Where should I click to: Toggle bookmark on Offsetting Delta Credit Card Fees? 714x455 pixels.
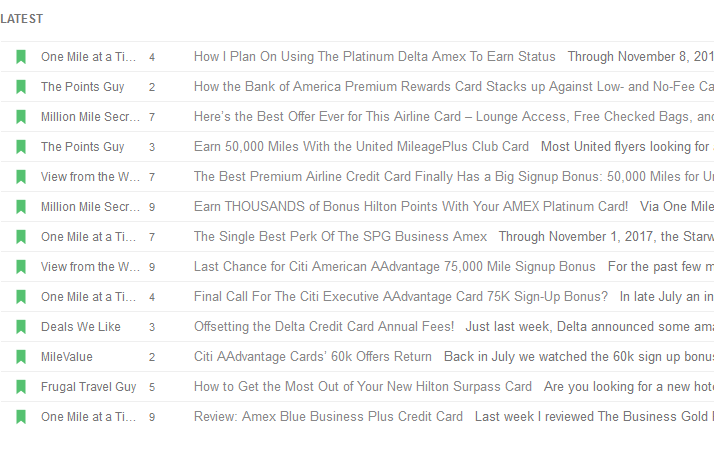(21, 327)
